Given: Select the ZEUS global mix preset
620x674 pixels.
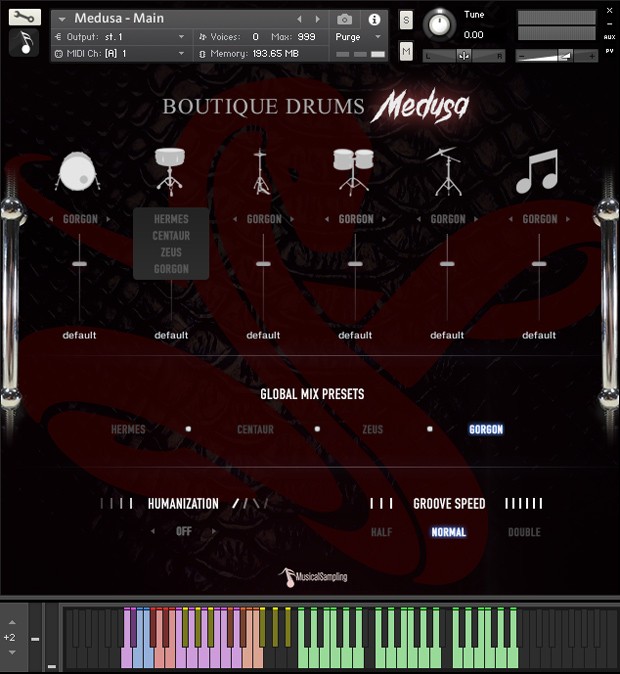Looking at the screenshot, I should [x=372, y=429].
